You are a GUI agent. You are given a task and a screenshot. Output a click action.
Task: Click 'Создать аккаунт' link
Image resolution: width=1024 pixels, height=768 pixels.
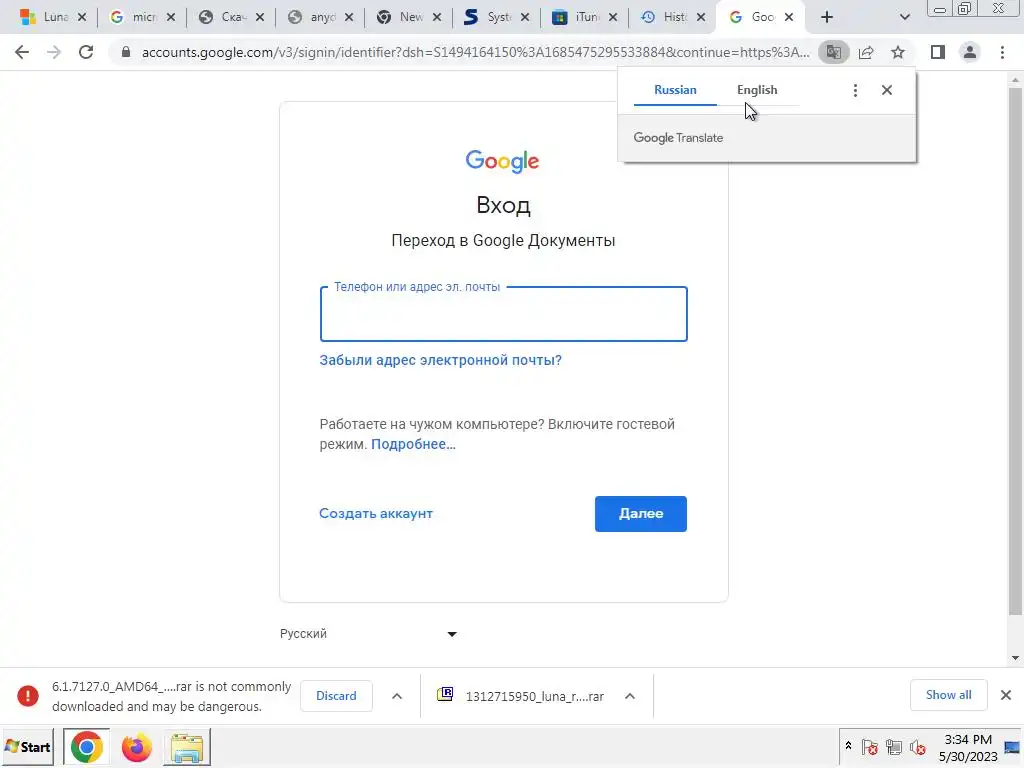coord(376,513)
